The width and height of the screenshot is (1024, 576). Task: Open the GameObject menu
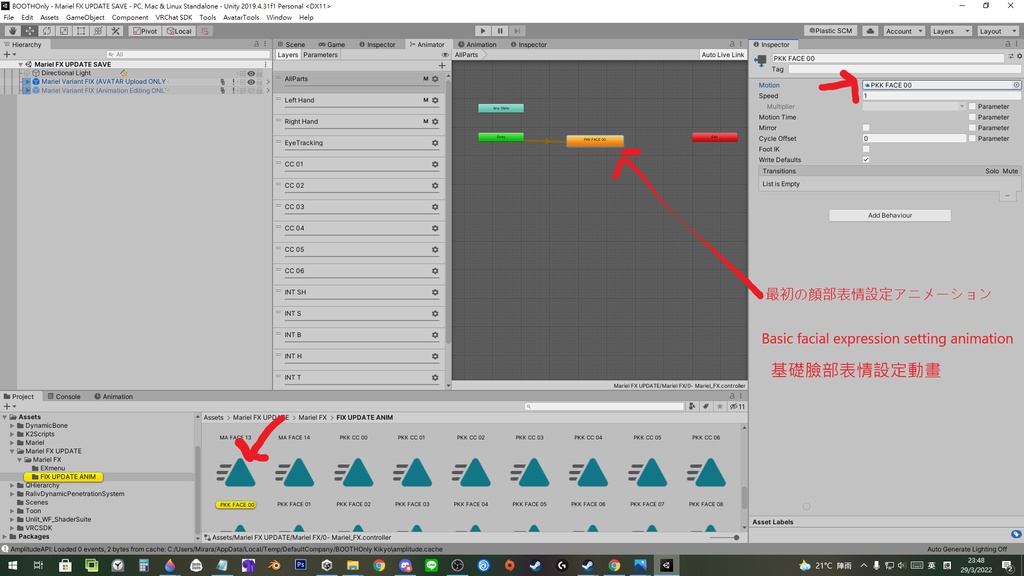[x=85, y=18]
